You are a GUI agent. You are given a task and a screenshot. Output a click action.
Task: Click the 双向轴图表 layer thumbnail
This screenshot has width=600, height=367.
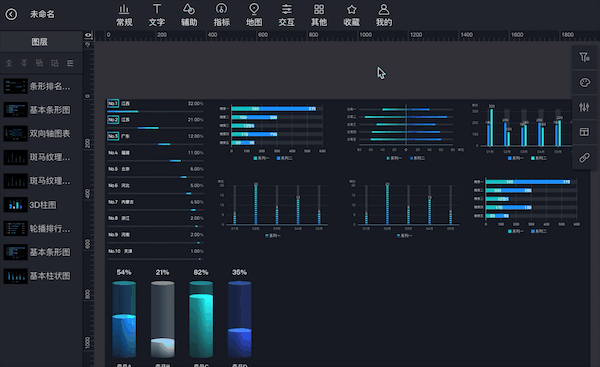click(15, 134)
